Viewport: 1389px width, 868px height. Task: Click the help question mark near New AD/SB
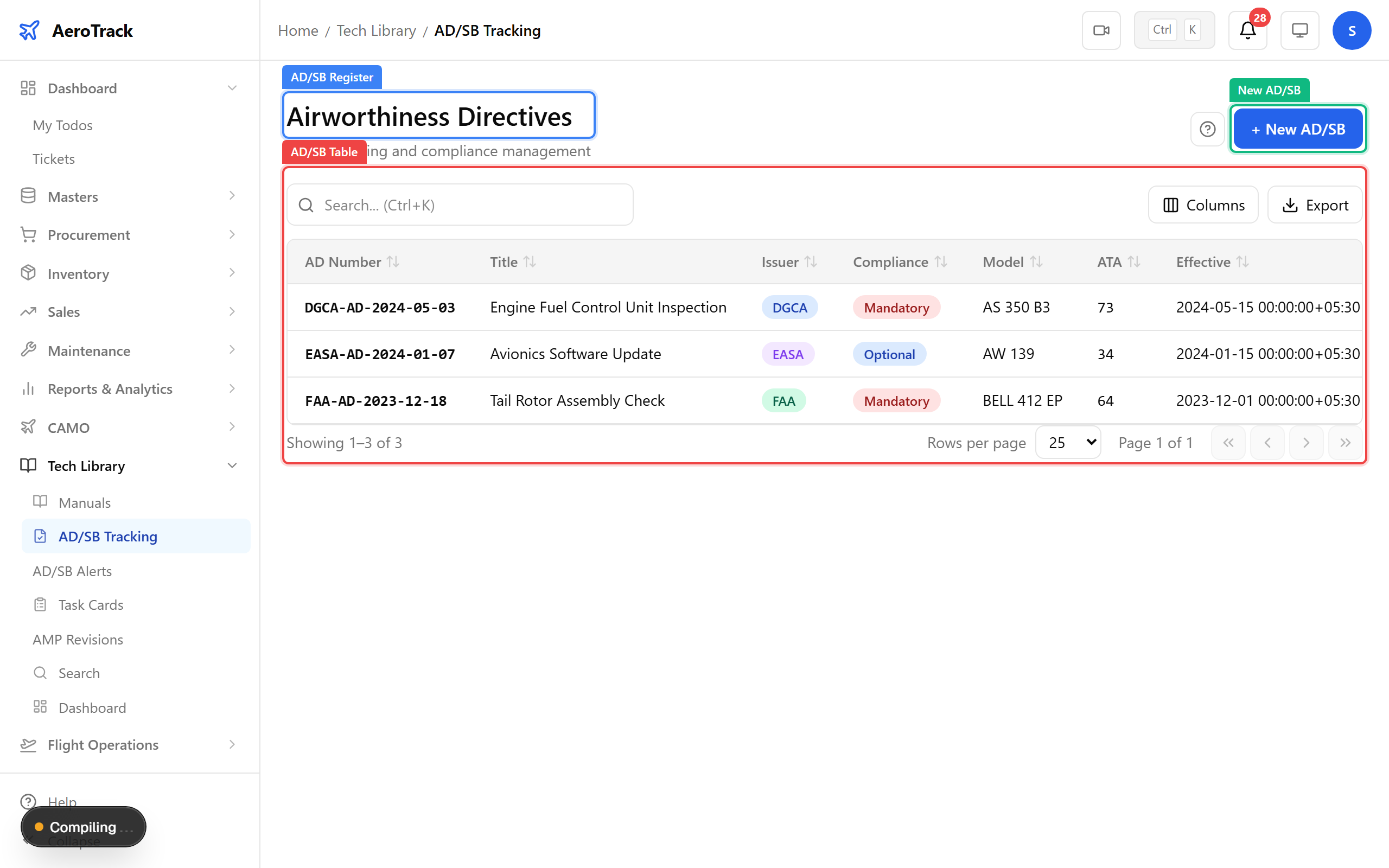click(x=1208, y=129)
